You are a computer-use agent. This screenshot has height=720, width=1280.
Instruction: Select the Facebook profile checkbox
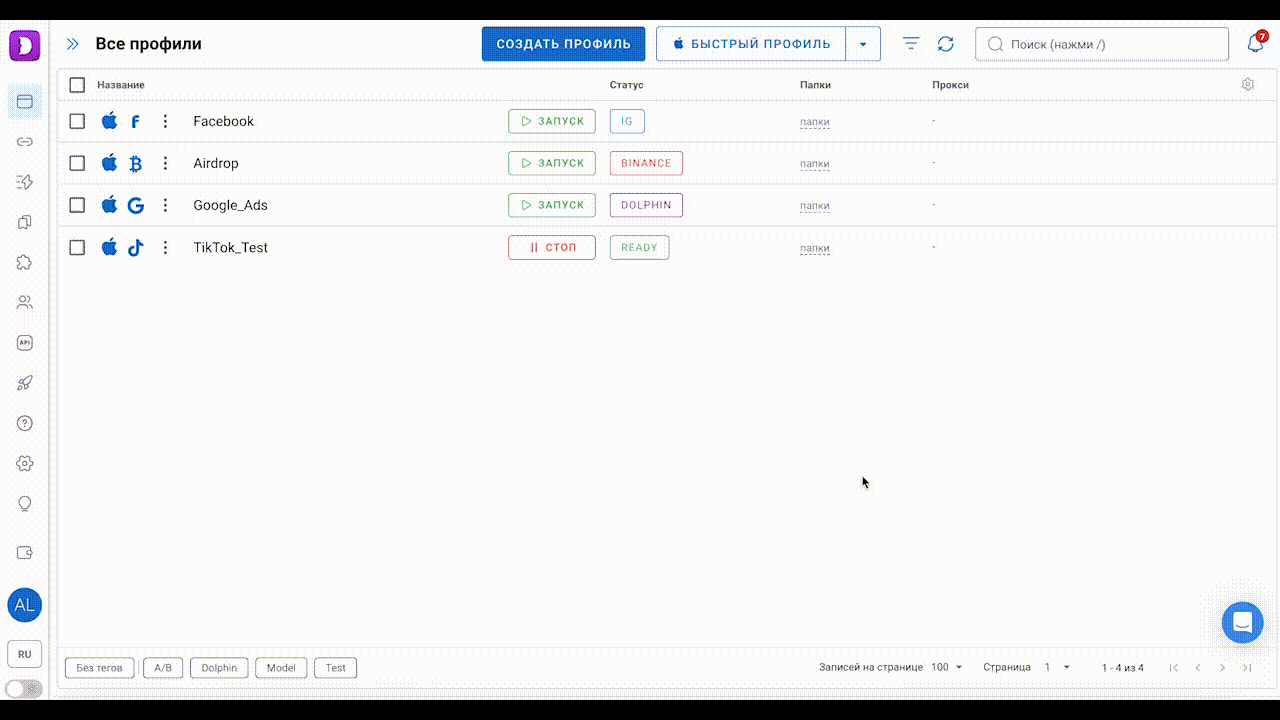point(77,121)
